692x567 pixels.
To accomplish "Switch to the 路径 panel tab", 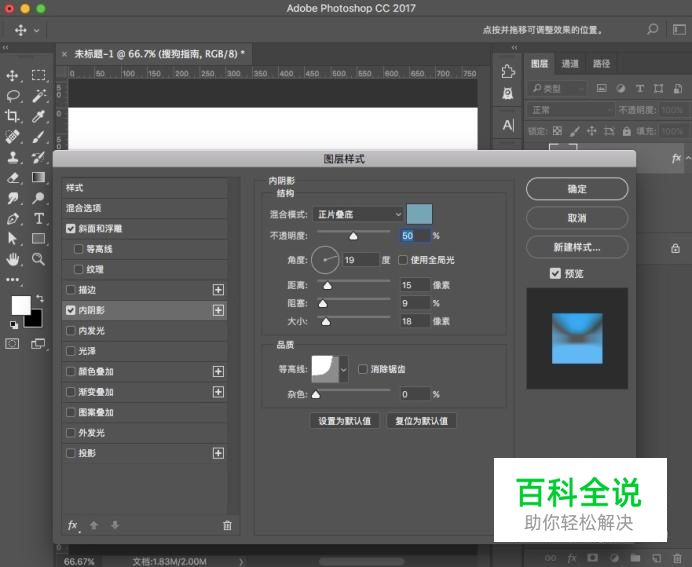I will [x=601, y=64].
